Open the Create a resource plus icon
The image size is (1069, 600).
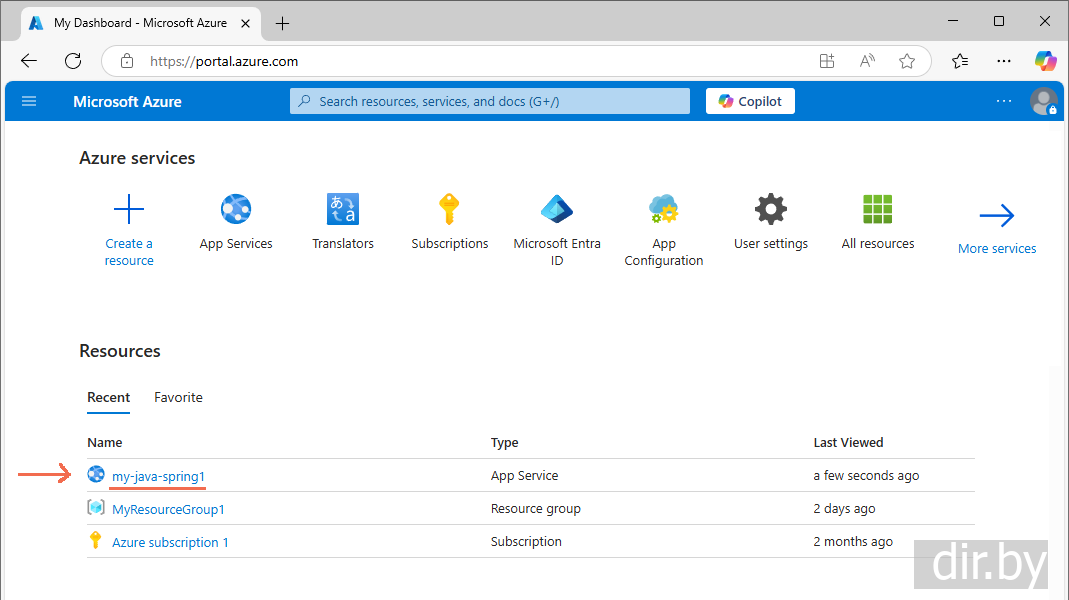pyautogui.click(x=129, y=210)
